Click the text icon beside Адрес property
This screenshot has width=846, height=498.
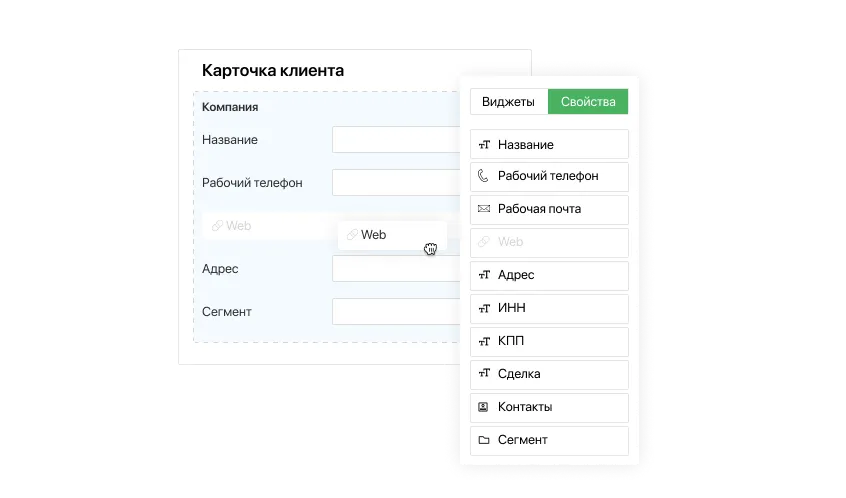point(484,275)
